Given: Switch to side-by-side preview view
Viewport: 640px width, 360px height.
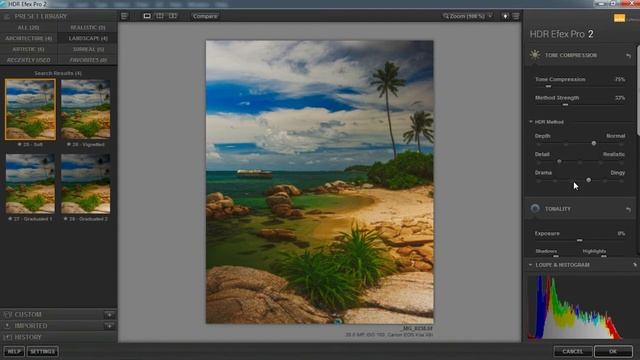Looking at the screenshot, I should 173,16.
